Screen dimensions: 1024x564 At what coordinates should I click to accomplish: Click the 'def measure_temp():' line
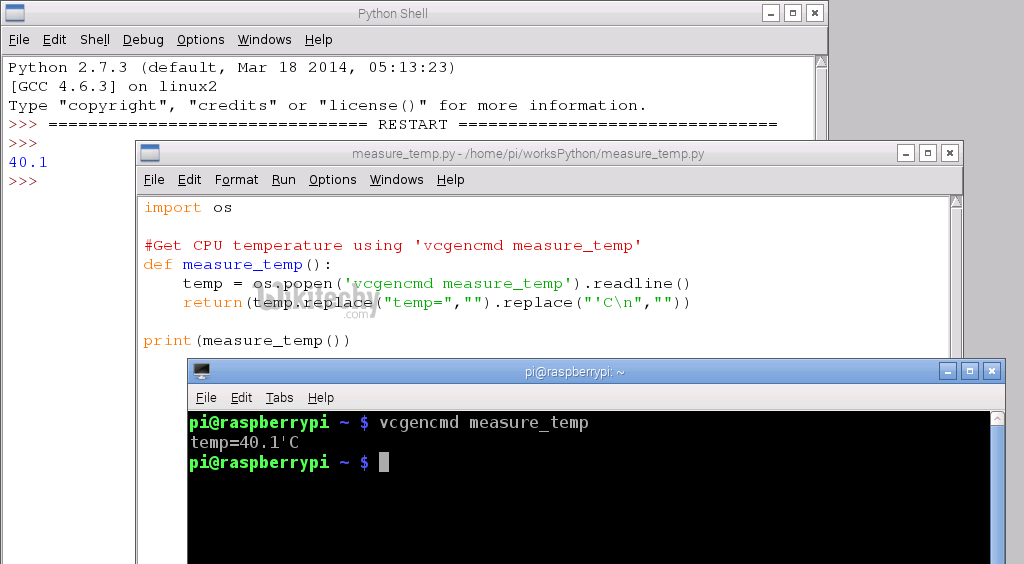click(238, 265)
